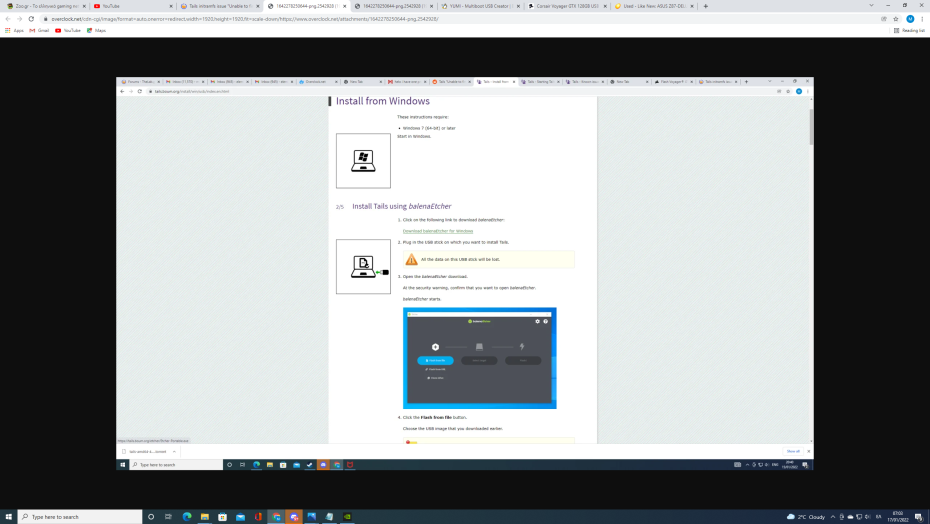Open File Explorer from the taskbar

point(204,517)
